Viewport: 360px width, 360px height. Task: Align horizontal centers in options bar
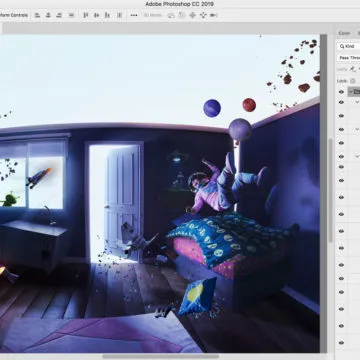(48, 15)
